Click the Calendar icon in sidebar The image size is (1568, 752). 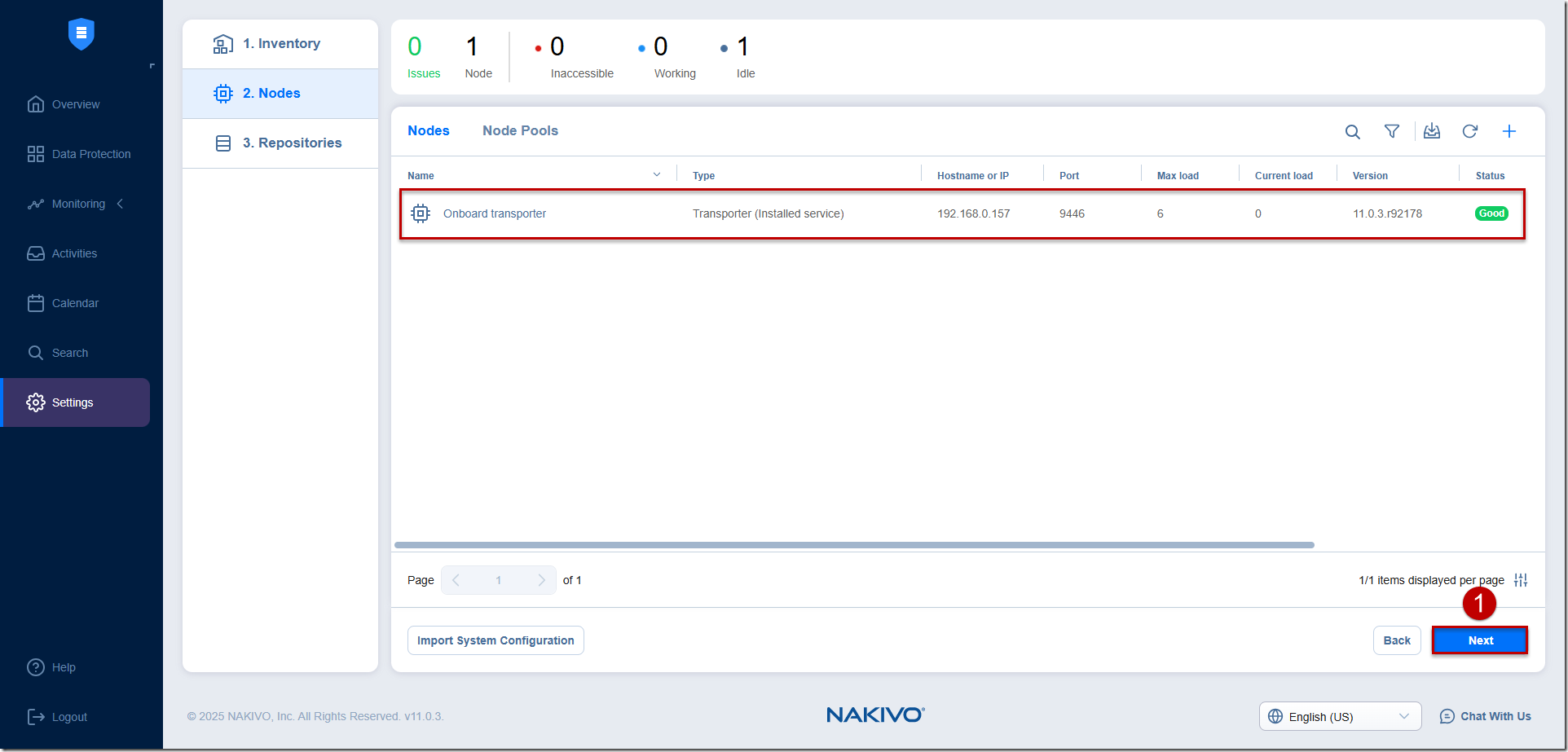pos(35,303)
